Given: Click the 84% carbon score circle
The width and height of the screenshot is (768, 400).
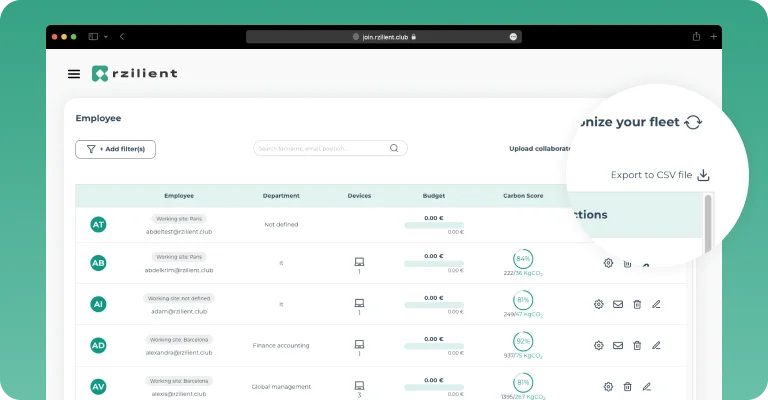Looking at the screenshot, I should pyautogui.click(x=523, y=259).
